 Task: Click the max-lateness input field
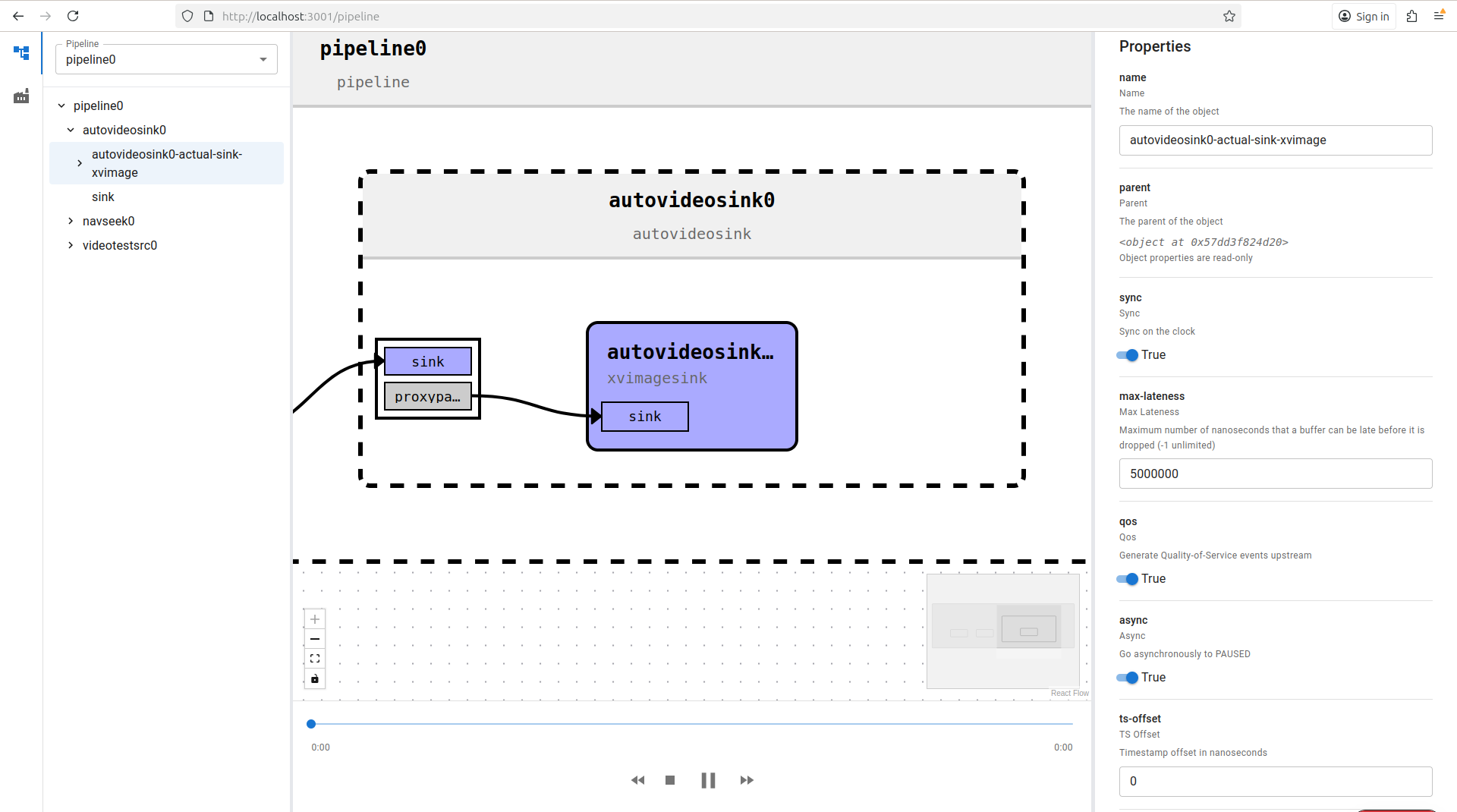(1275, 474)
